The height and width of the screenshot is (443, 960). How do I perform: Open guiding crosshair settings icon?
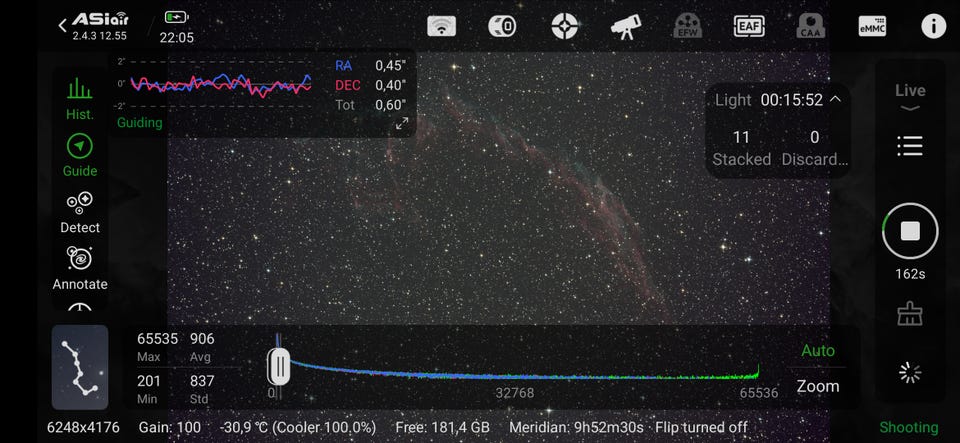(x=564, y=26)
